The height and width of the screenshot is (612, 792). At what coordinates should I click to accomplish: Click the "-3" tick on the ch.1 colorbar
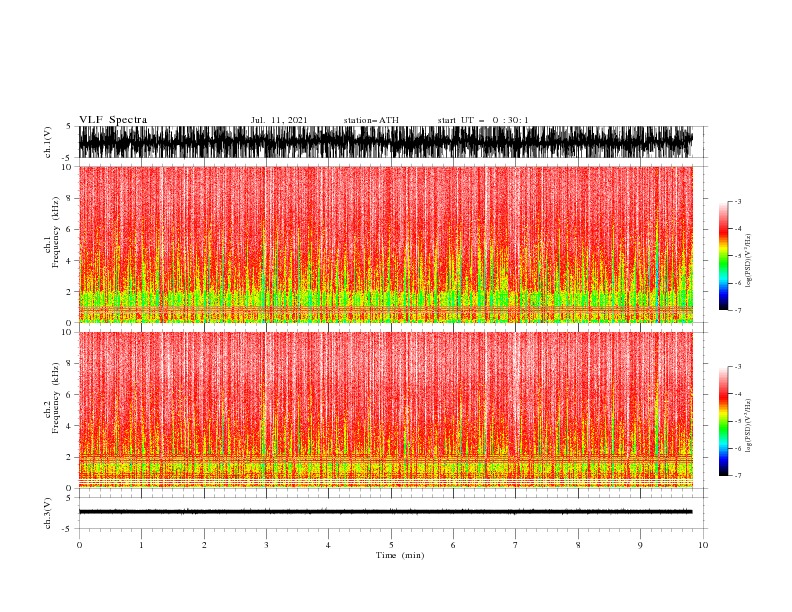(737, 201)
